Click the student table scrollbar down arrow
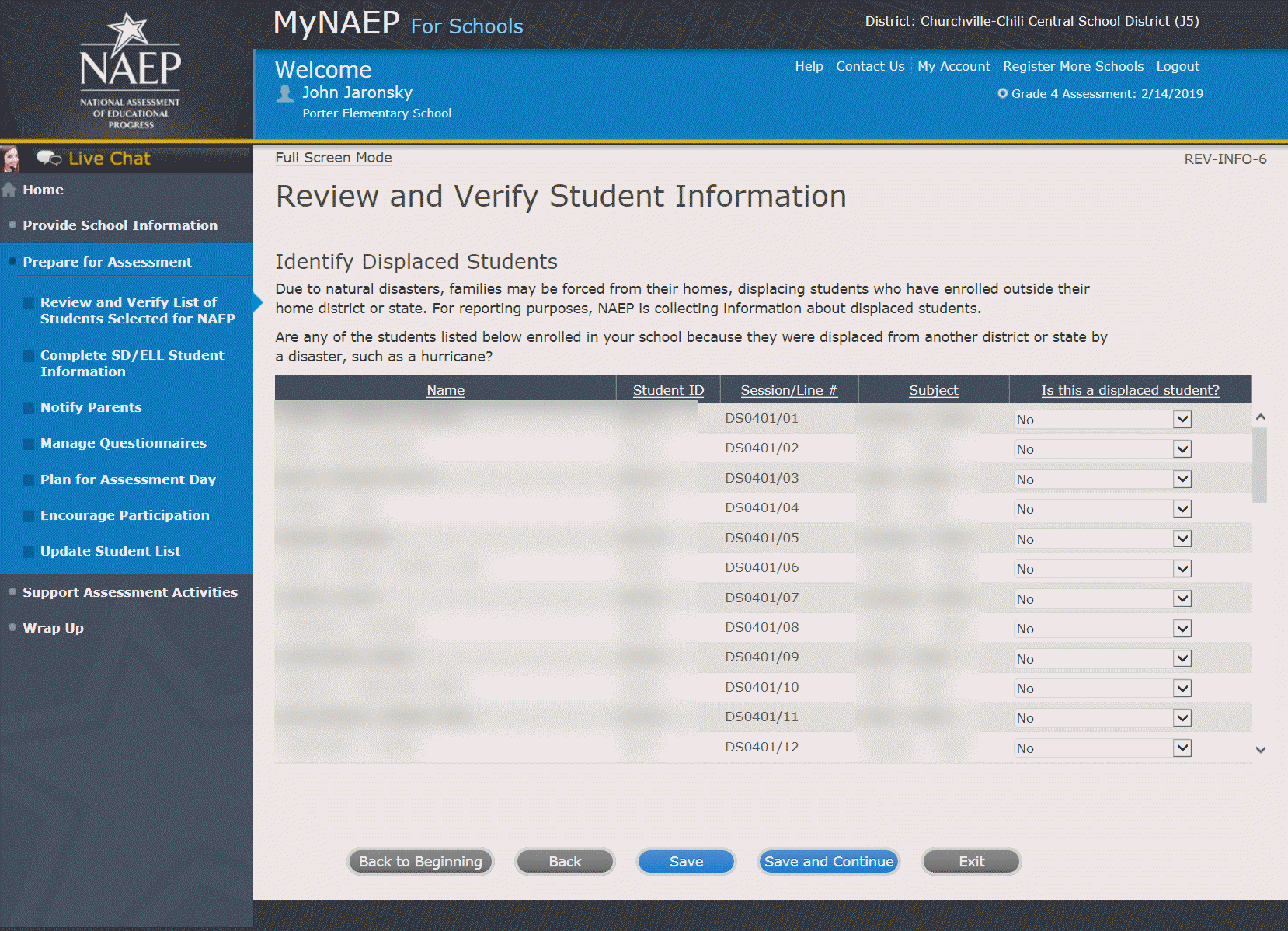The height and width of the screenshot is (931, 1288). [1261, 750]
